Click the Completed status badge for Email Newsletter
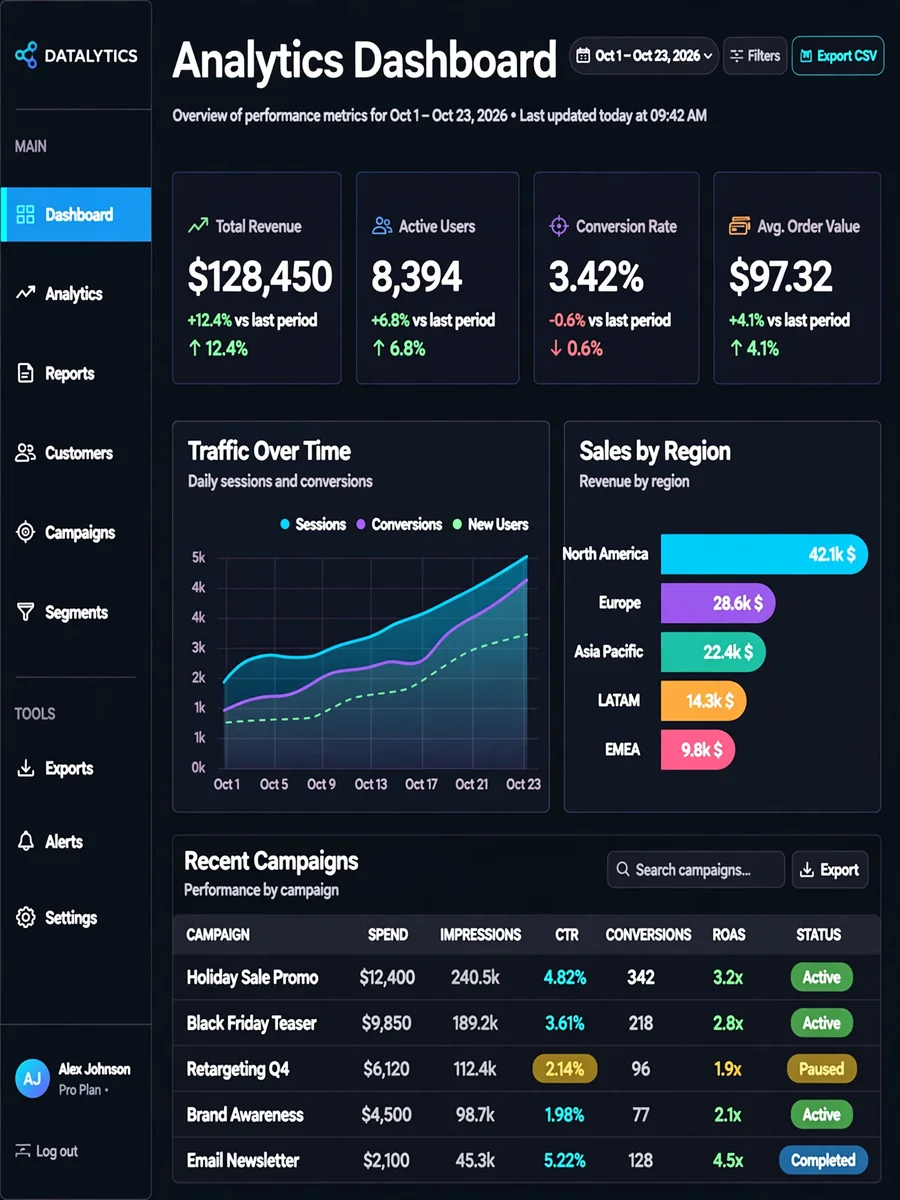The height and width of the screenshot is (1200, 900). tap(823, 1161)
